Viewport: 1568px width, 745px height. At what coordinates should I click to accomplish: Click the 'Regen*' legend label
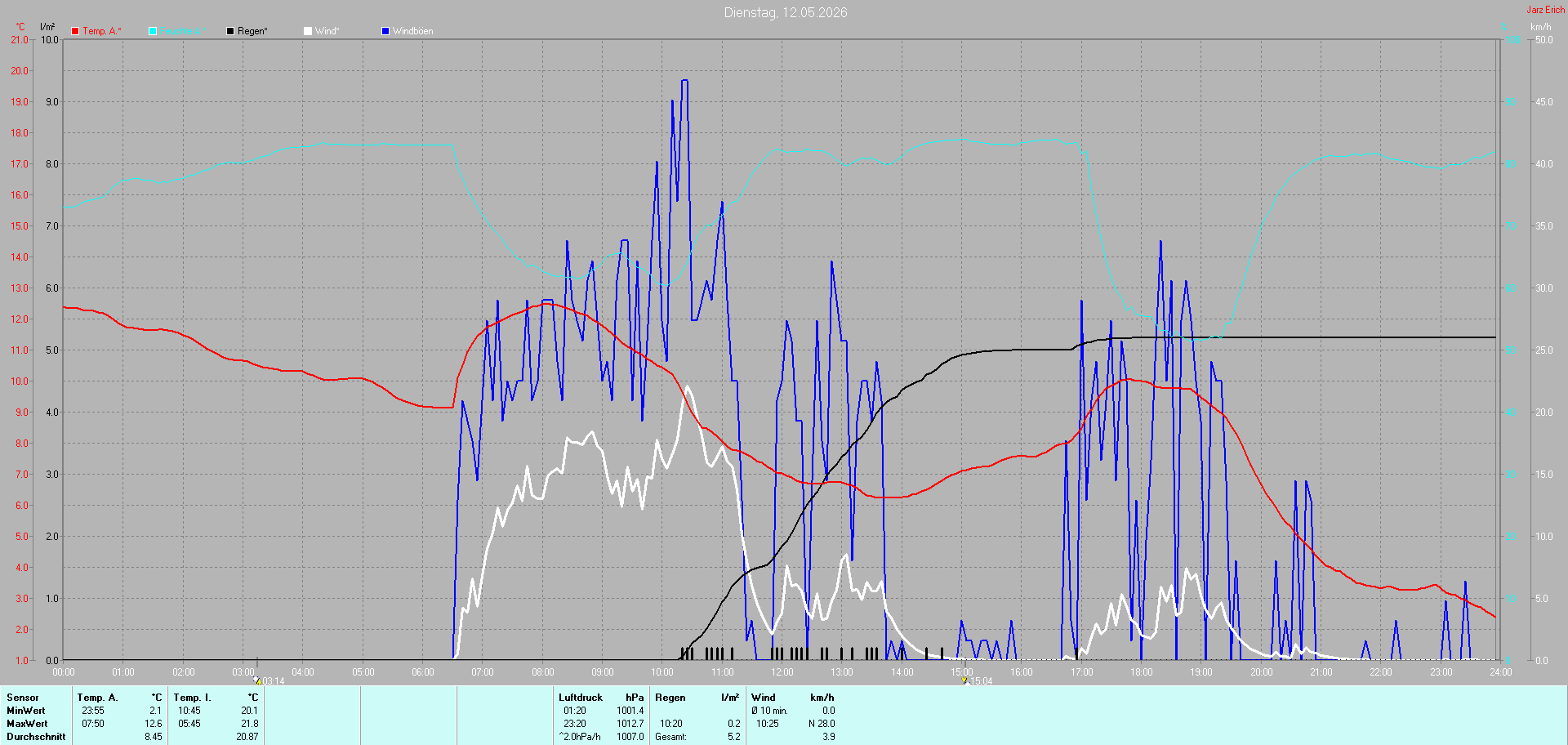click(x=252, y=31)
